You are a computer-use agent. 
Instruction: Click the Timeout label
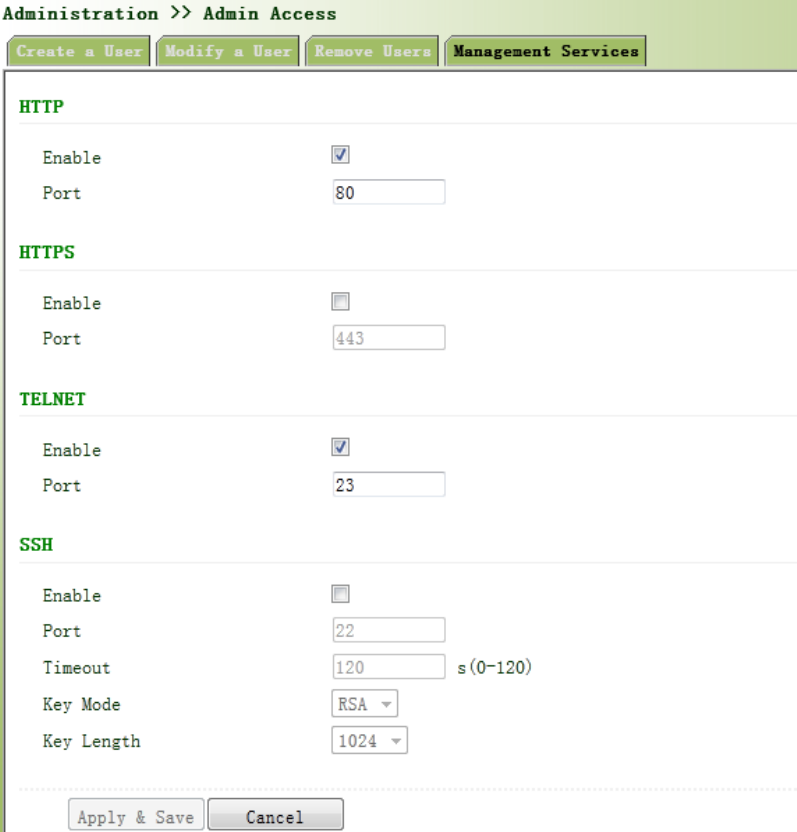[76, 668]
